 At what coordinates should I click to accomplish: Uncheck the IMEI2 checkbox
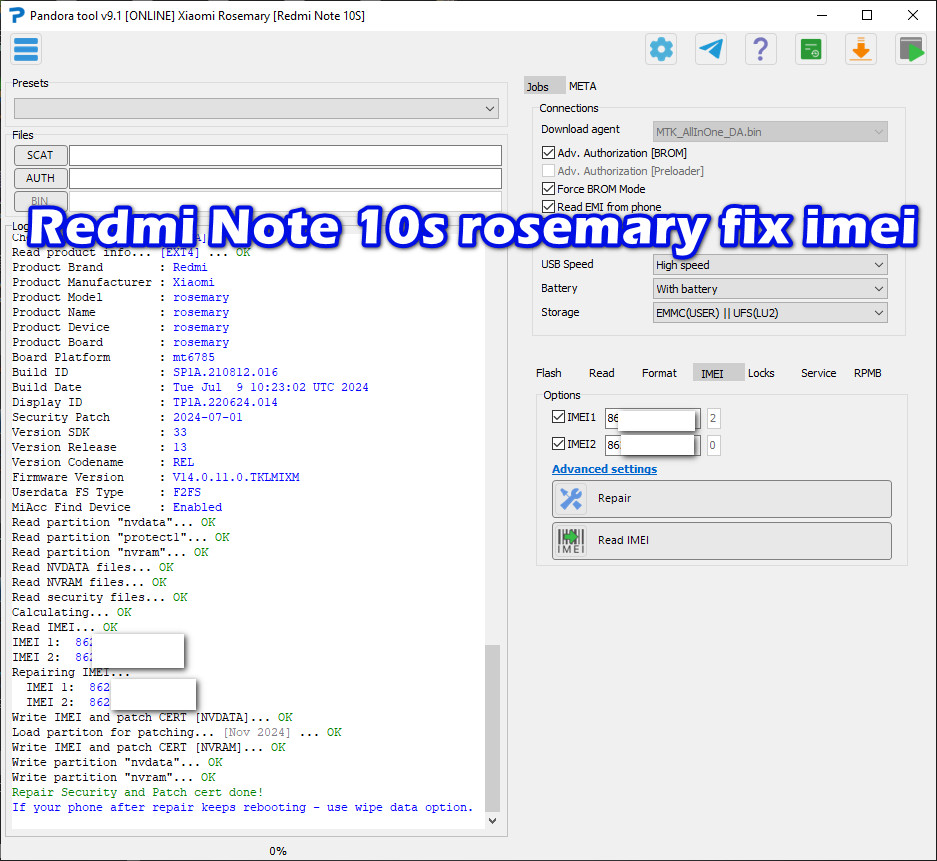tap(558, 443)
